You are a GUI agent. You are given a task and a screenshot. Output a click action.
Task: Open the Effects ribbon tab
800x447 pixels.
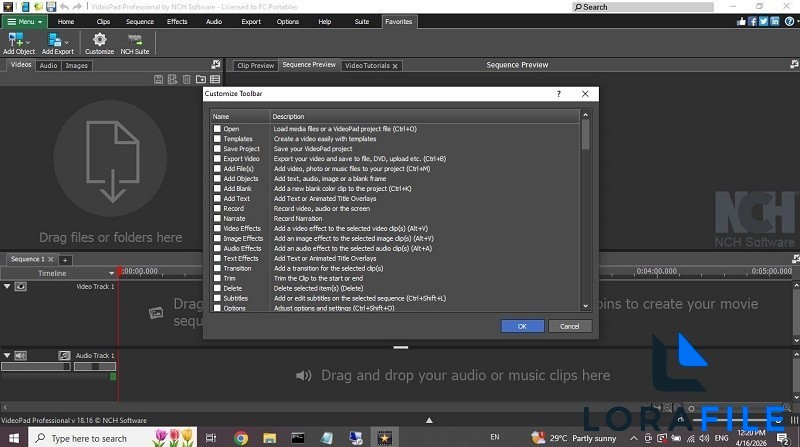pos(177,21)
